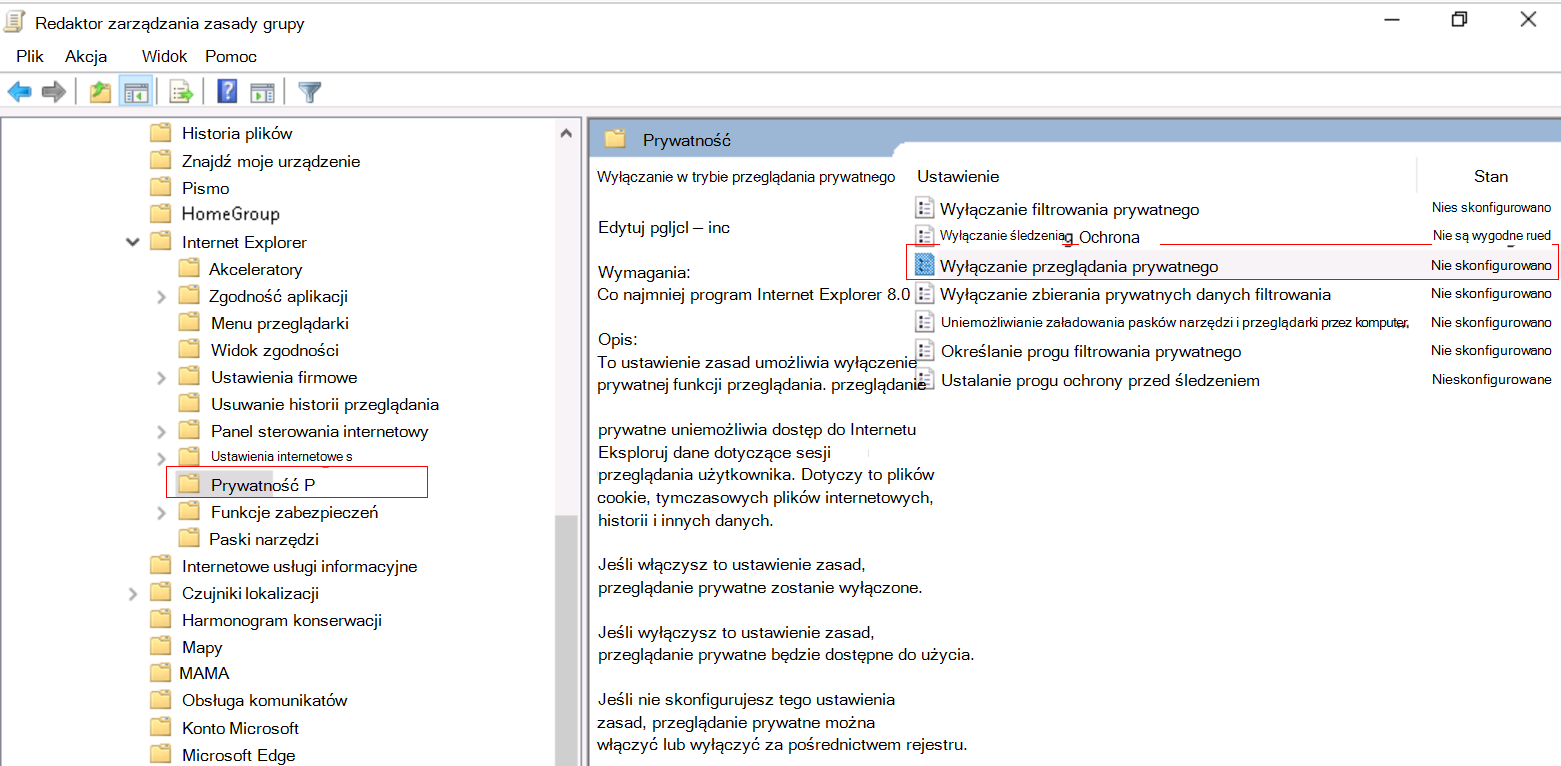Open the Widok menu
This screenshot has height=766, width=1561.
pyautogui.click(x=165, y=56)
